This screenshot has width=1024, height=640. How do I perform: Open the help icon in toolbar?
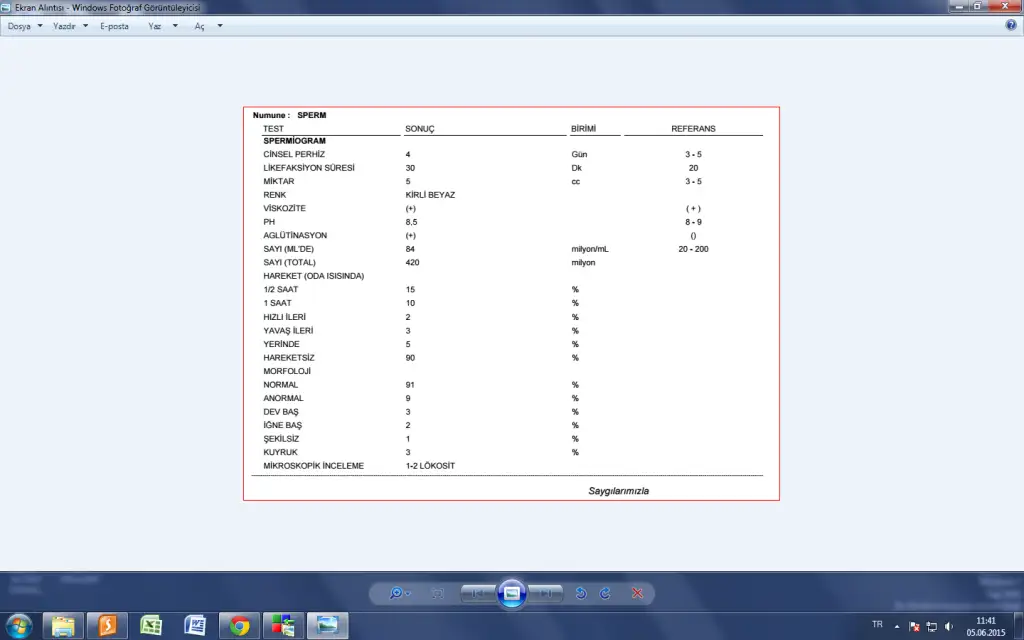tap(1011, 26)
